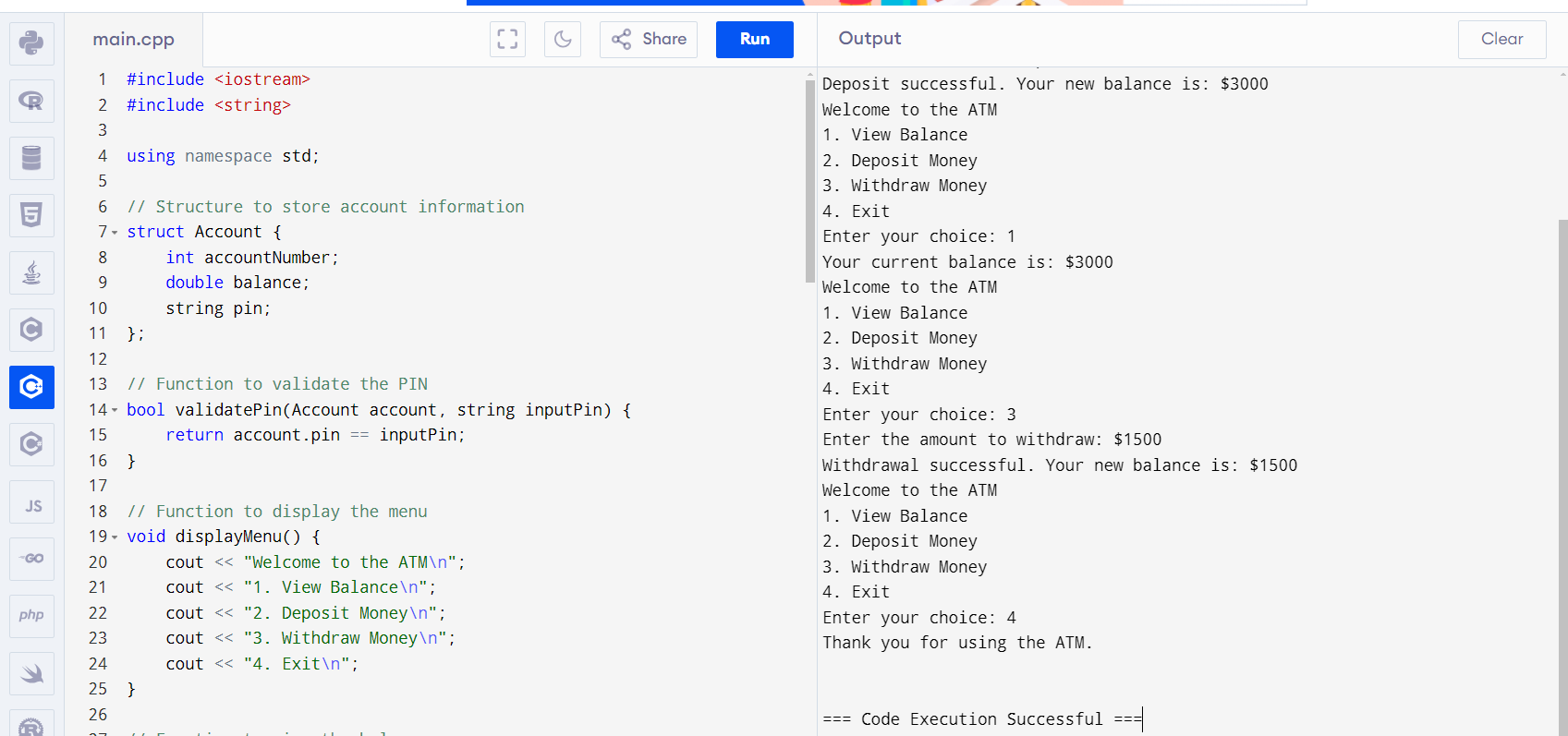The width and height of the screenshot is (1568, 736).
Task: Click line number 26 in the gutter
Action: [98, 715]
